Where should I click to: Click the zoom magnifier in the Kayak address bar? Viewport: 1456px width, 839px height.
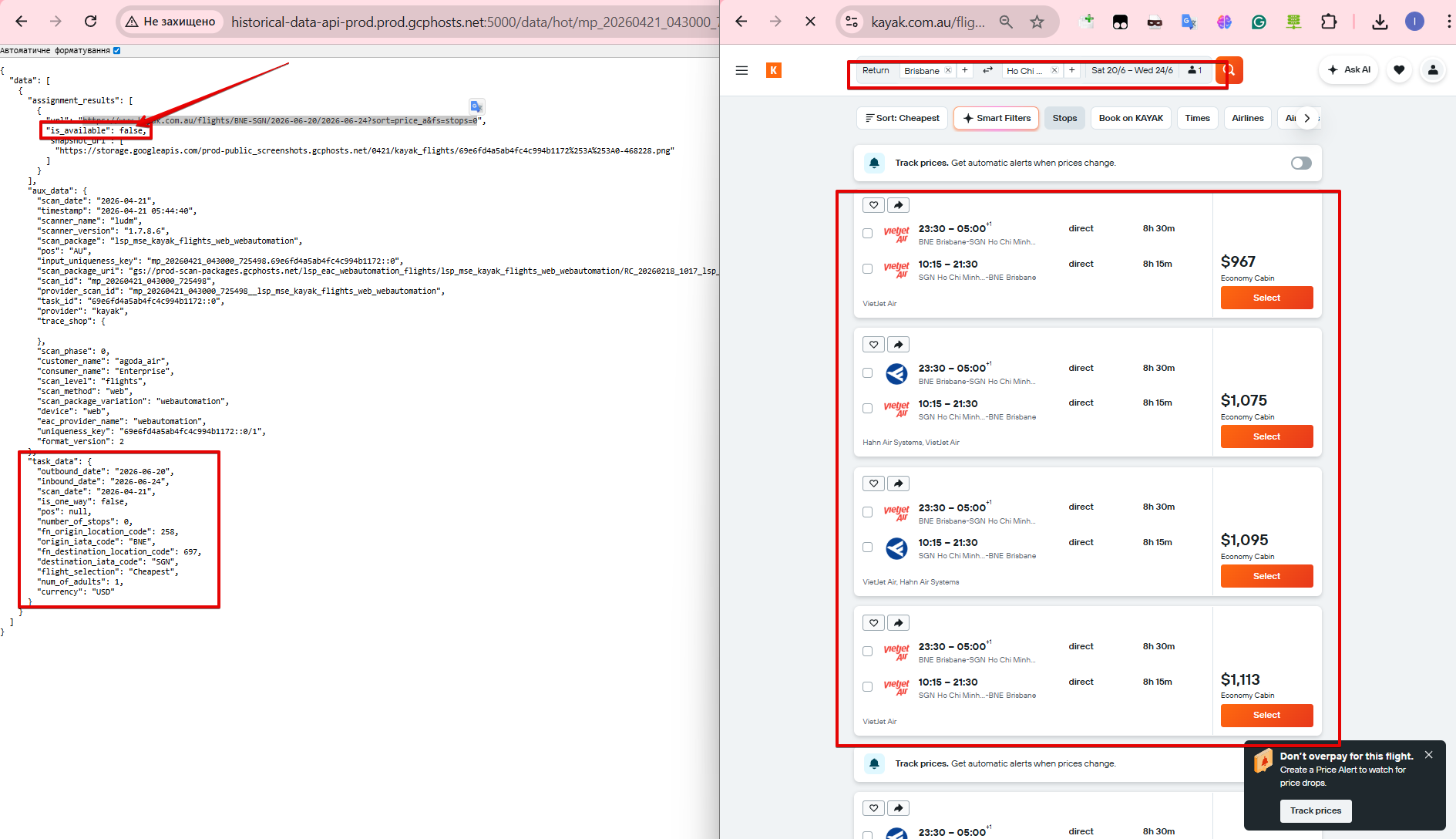click(x=1006, y=22)
